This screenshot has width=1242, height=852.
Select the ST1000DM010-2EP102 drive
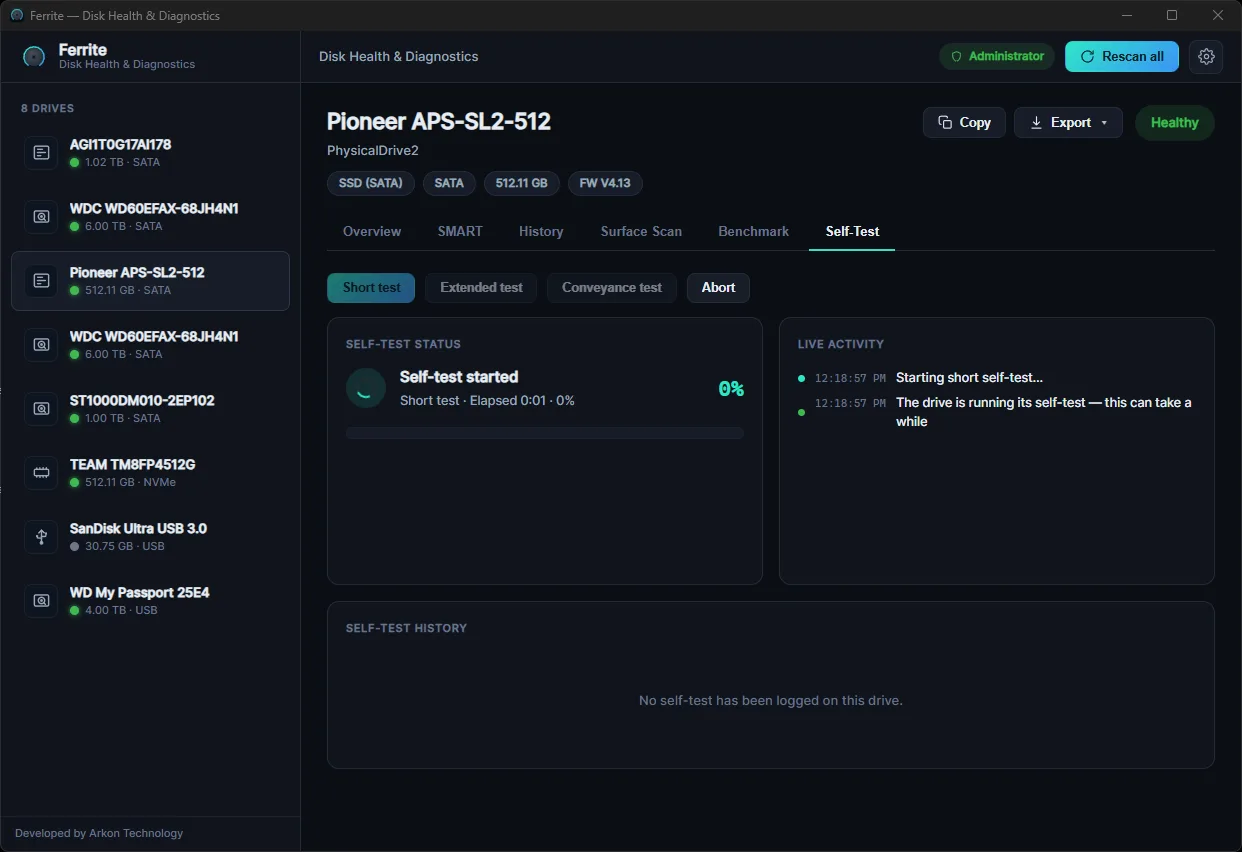tap(150, 409)
